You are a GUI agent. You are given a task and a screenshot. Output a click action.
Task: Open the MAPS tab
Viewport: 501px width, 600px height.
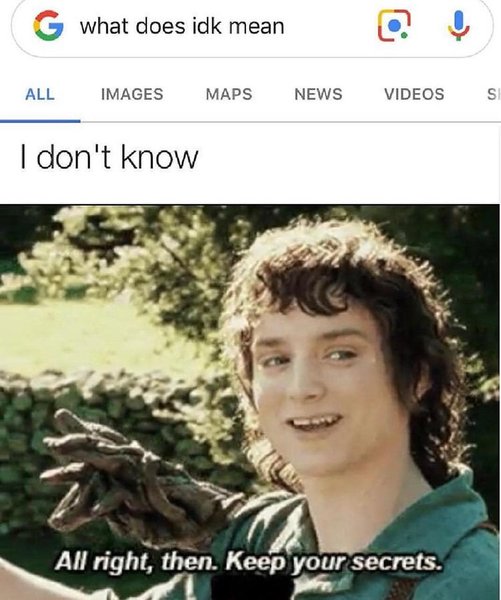click(x=229, y=94)
